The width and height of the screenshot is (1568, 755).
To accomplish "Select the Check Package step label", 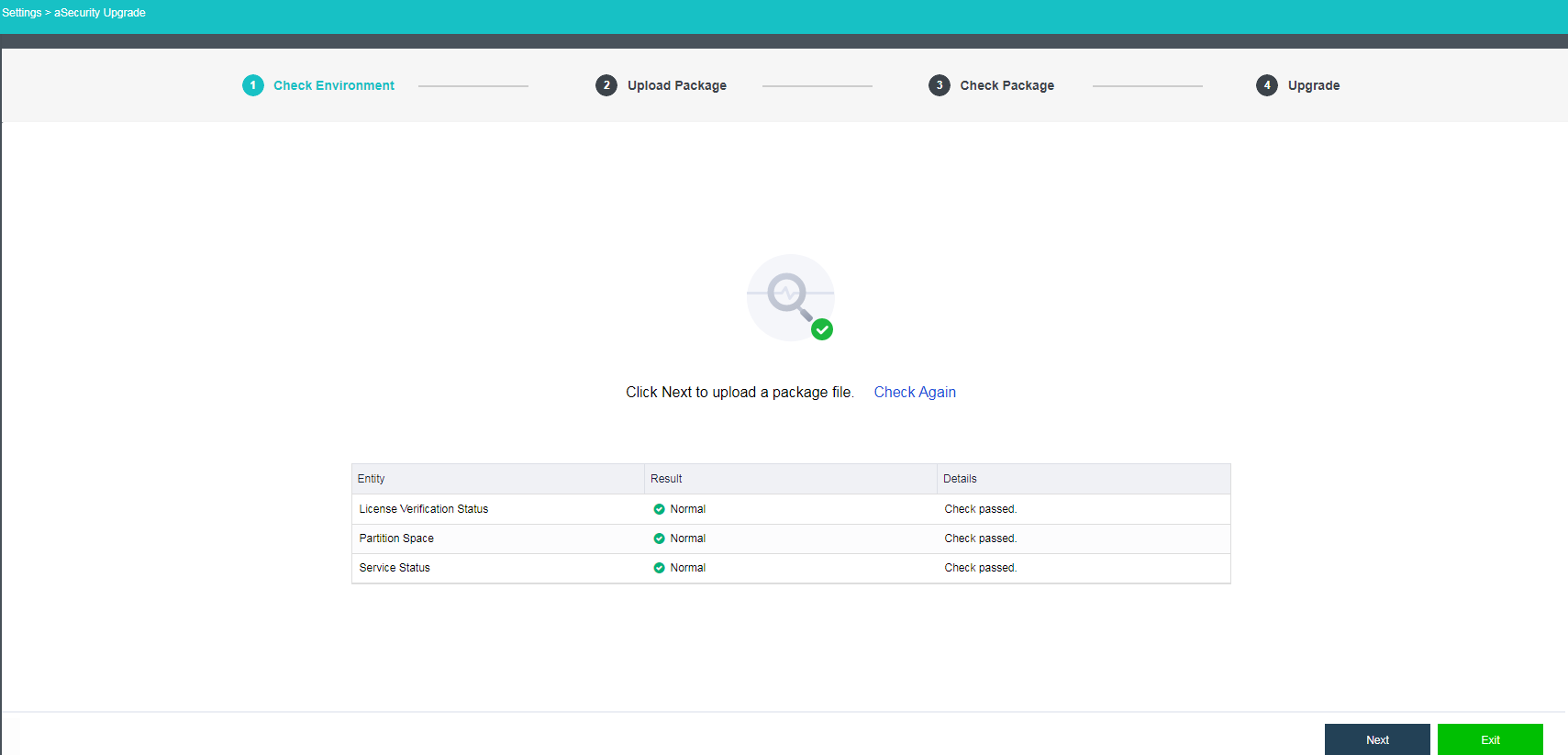I will pyautogui.click(x=1006, y=85).
